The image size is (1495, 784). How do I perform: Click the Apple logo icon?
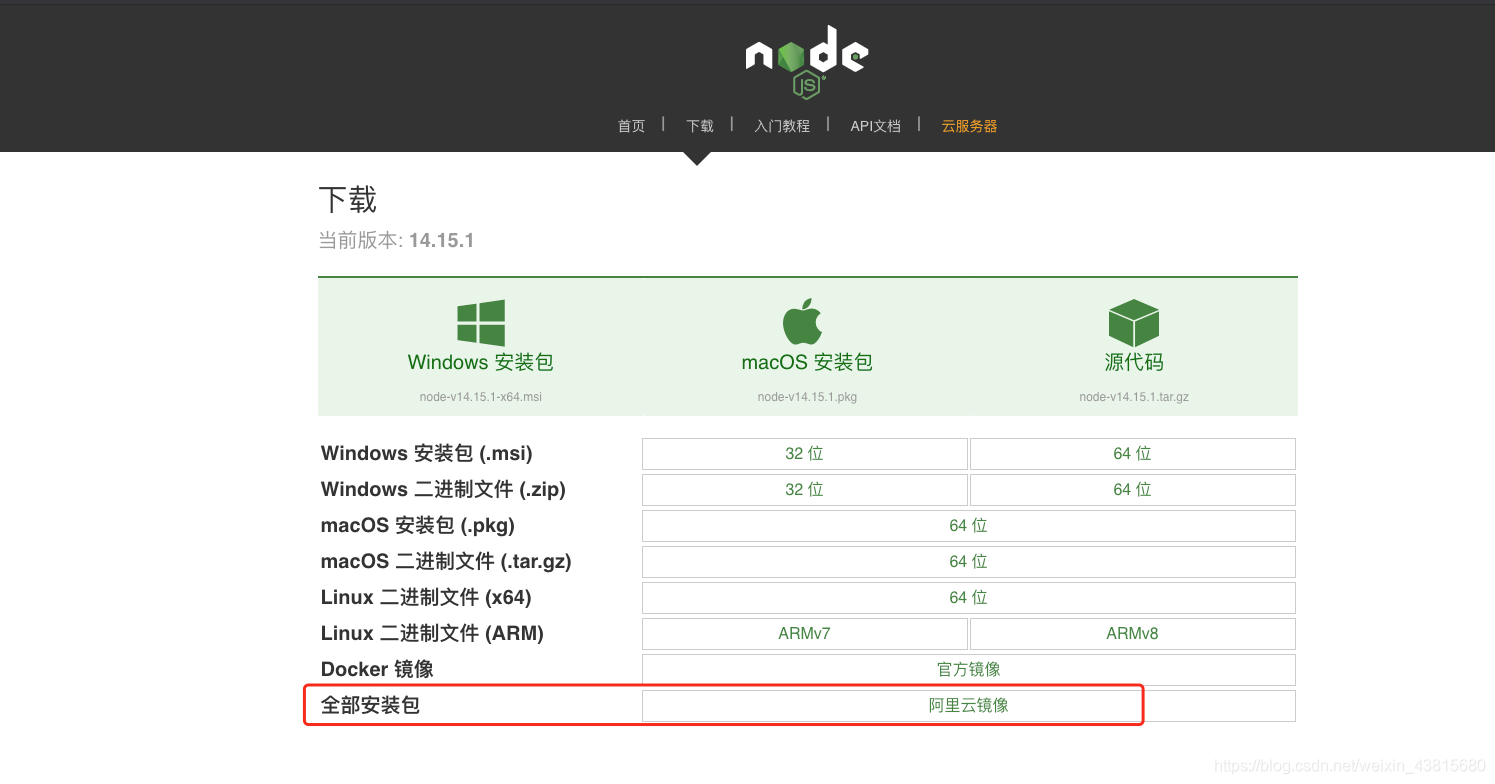click(802, 322)
